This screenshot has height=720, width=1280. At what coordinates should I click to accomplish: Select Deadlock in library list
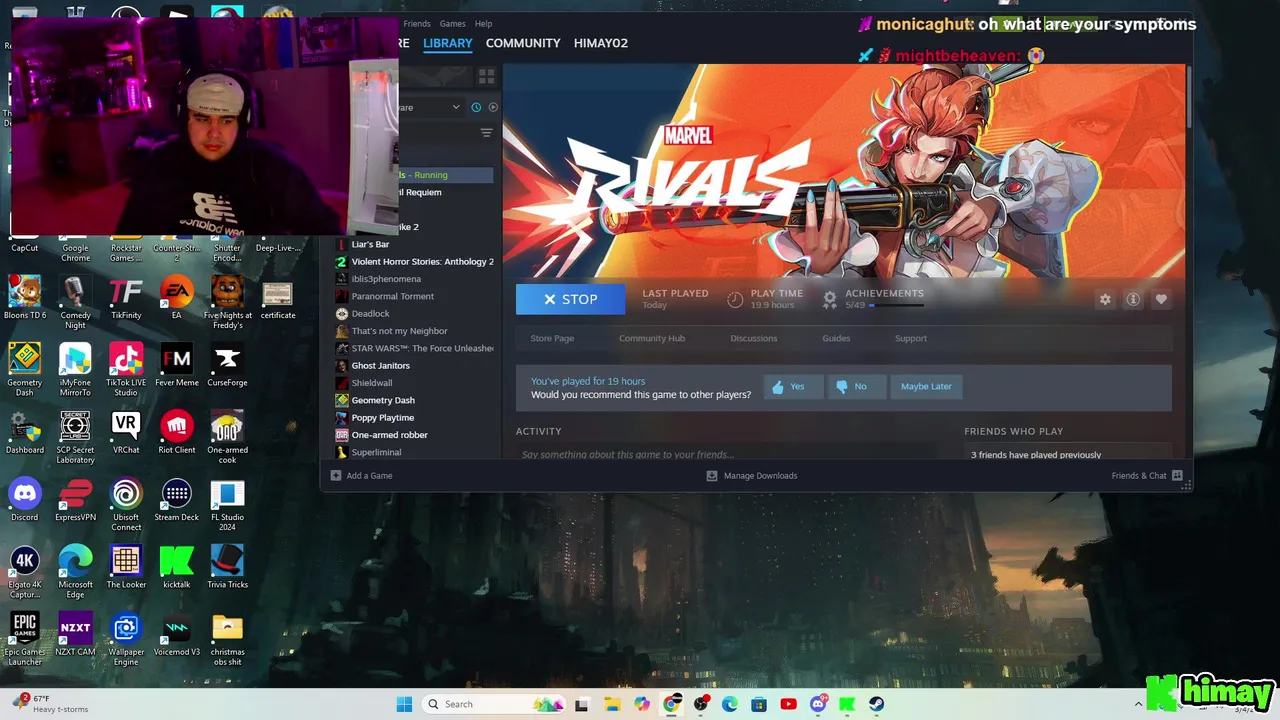pos(363,314)
